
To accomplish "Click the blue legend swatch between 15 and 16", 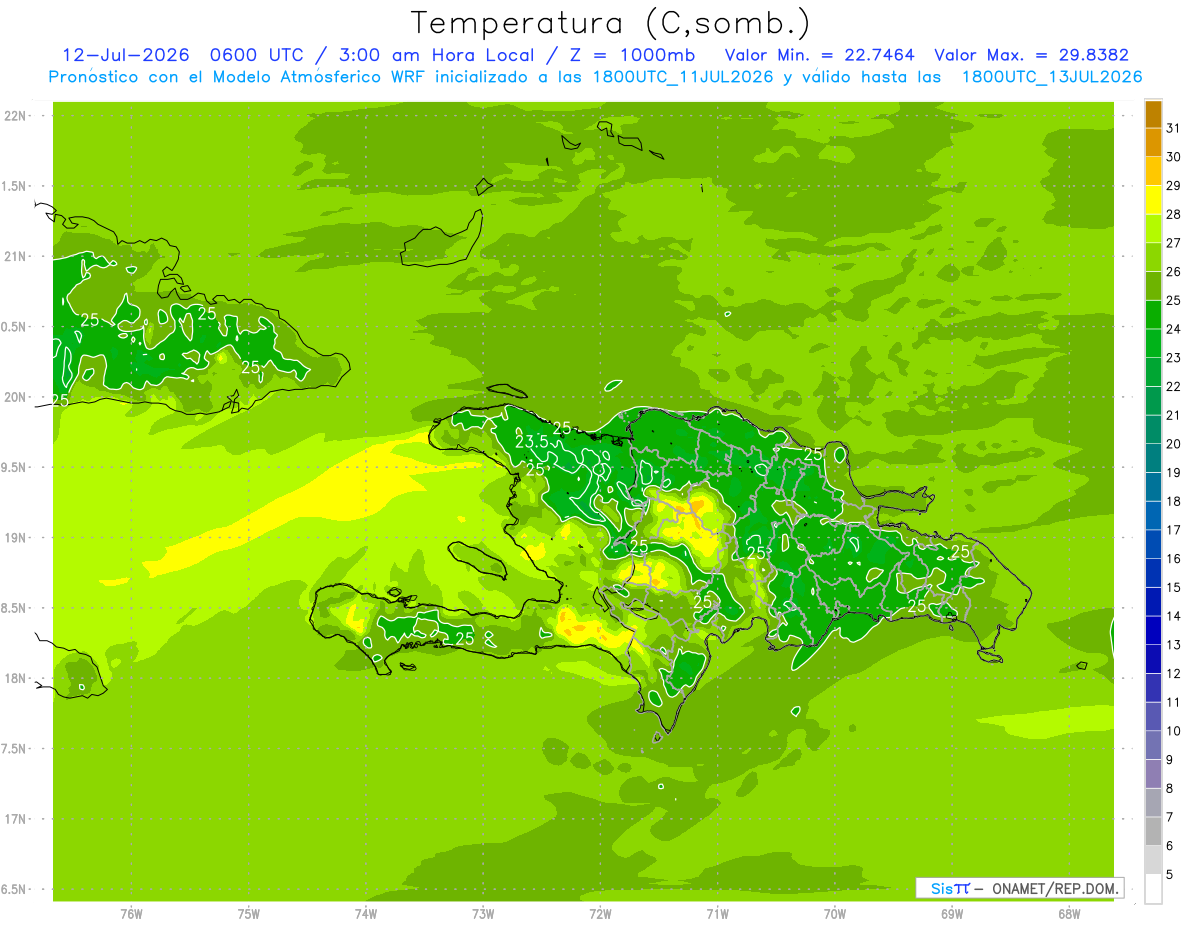I will 1153,573.
